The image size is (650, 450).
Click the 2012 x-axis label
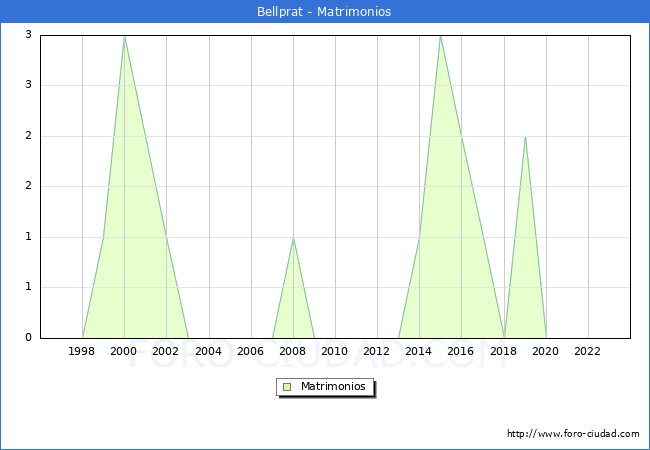[x=376, y=351]
